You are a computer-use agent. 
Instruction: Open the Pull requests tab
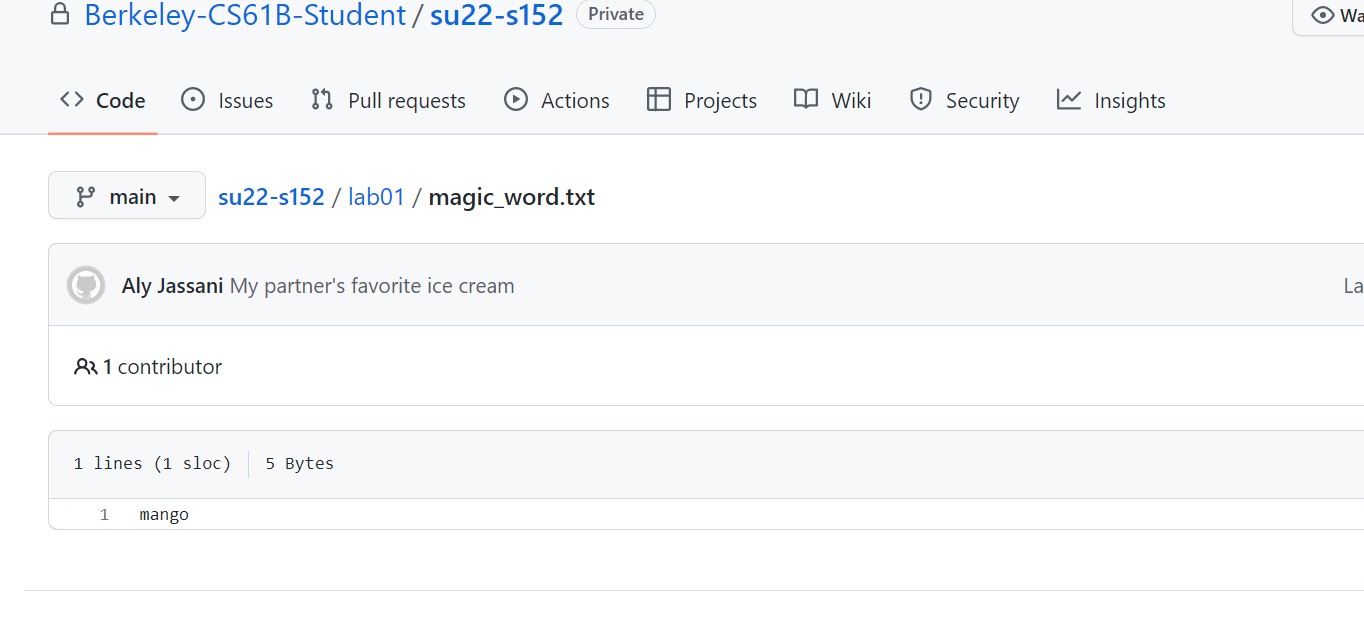[406, 101]
